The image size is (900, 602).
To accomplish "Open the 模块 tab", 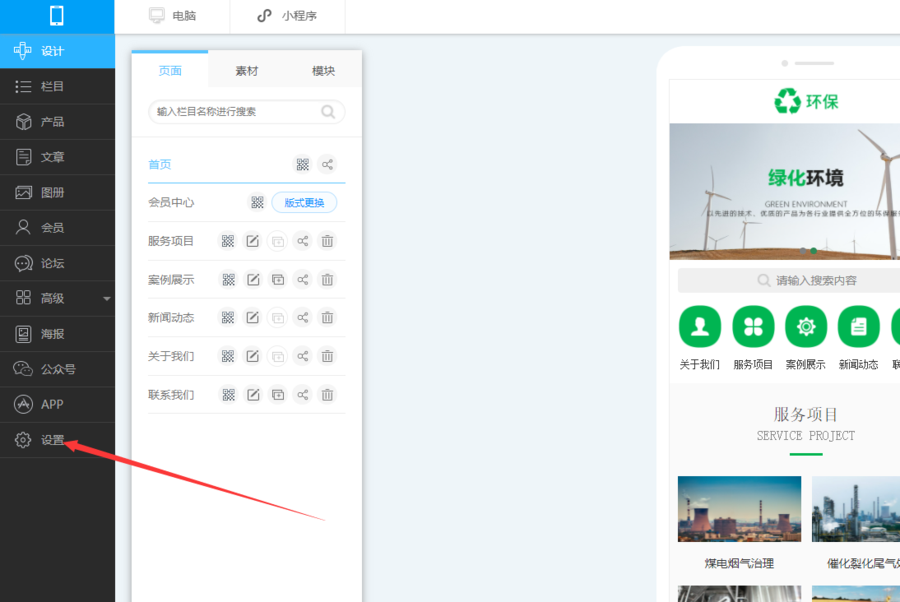I will [323, 71].
